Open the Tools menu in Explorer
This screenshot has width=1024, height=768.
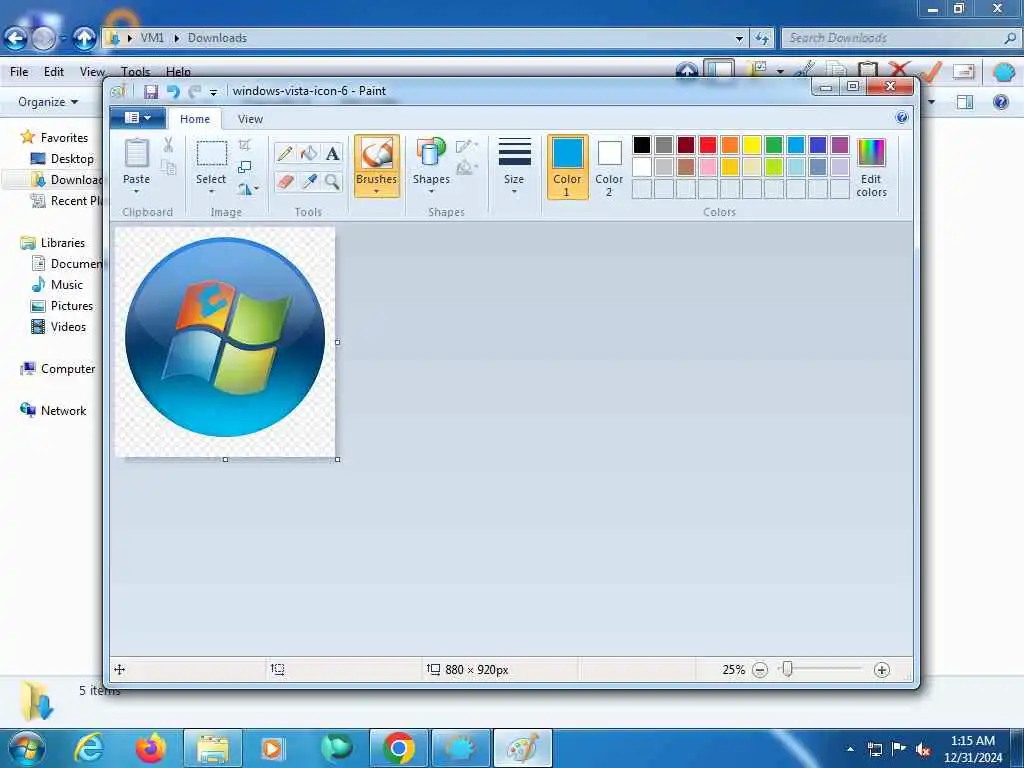pyautogui.click(x=135, y=72)
